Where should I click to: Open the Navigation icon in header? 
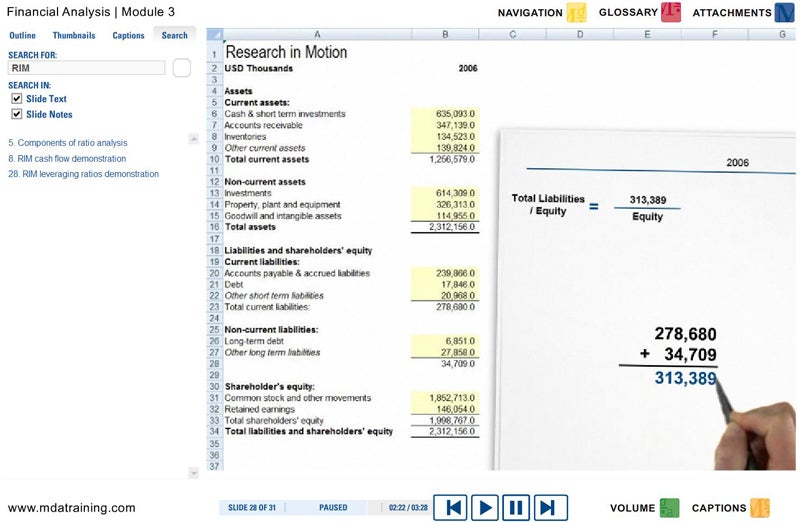tap(577, 13)
